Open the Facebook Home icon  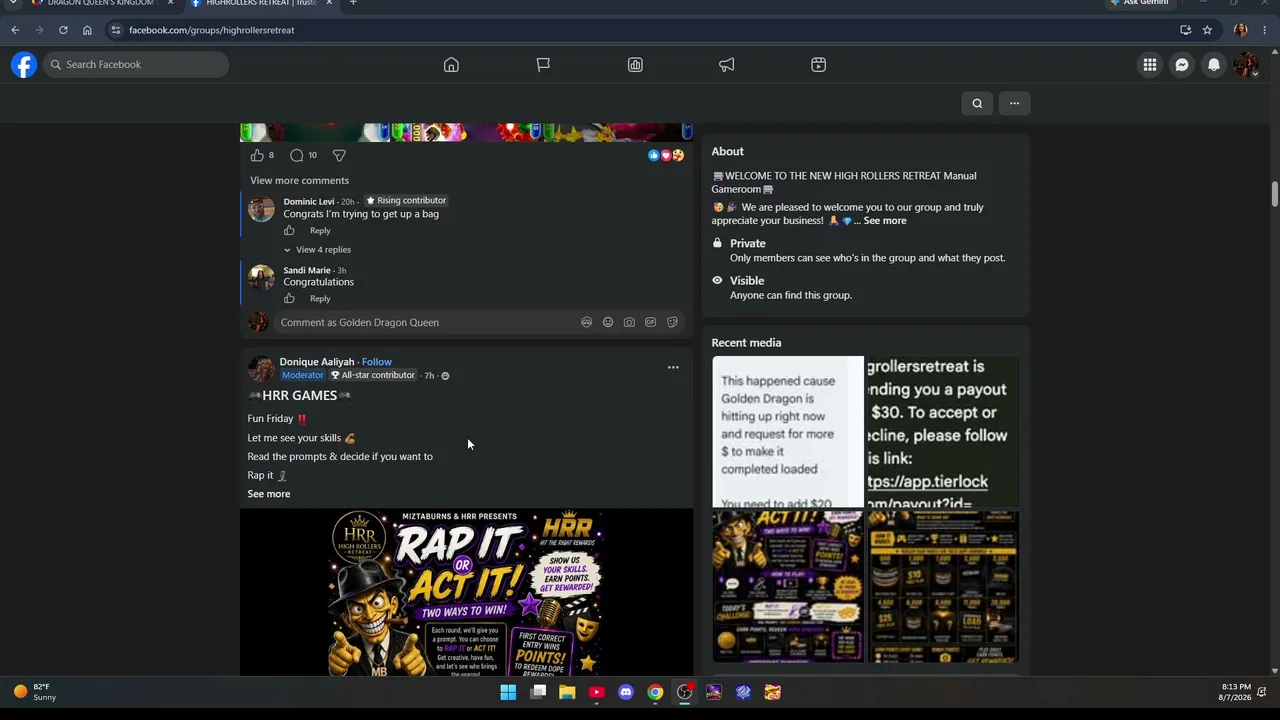(451, 65)
